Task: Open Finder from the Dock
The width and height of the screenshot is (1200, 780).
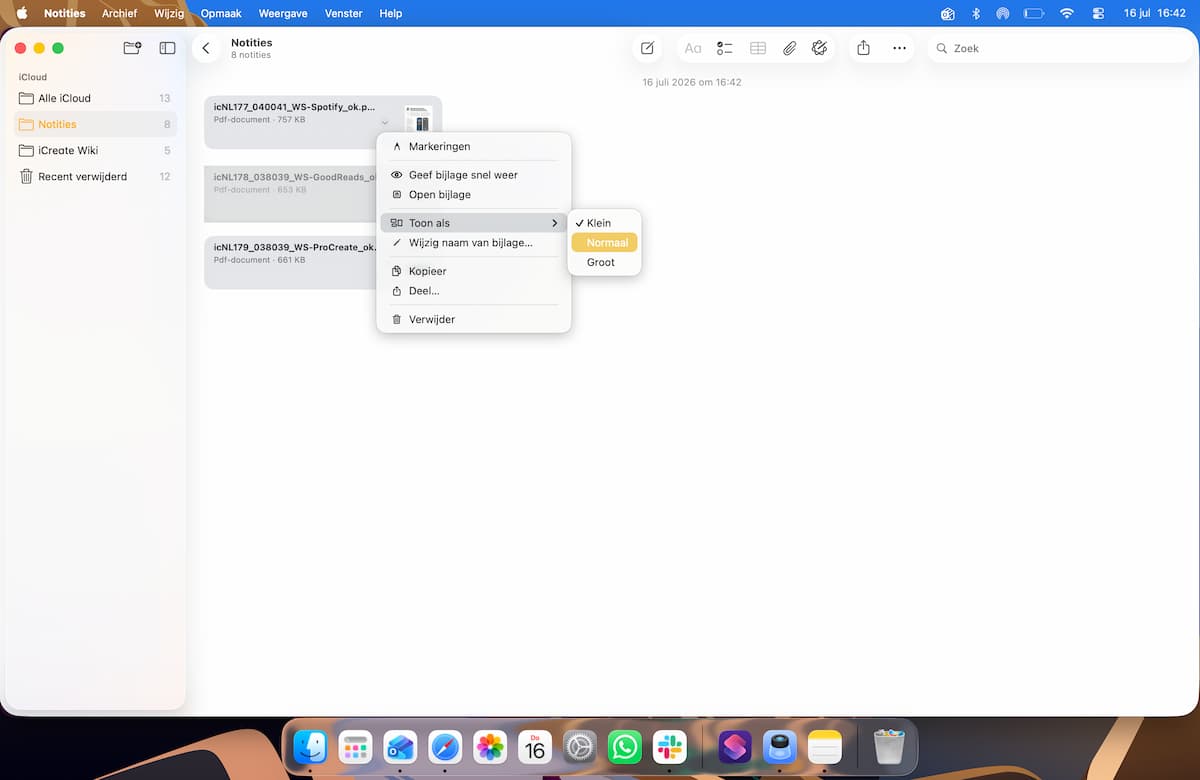Action: coord(311,747)
